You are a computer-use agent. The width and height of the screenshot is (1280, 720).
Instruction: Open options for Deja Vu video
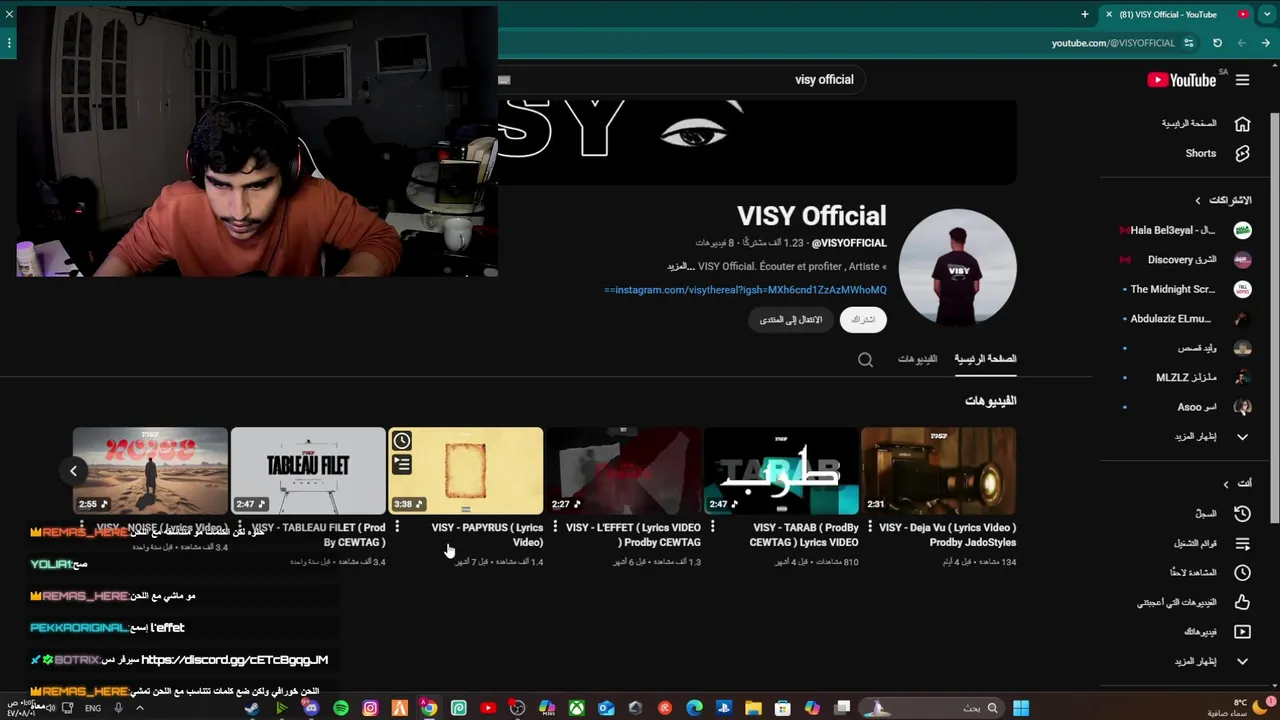pyautogui.click(x=870, y=526)
